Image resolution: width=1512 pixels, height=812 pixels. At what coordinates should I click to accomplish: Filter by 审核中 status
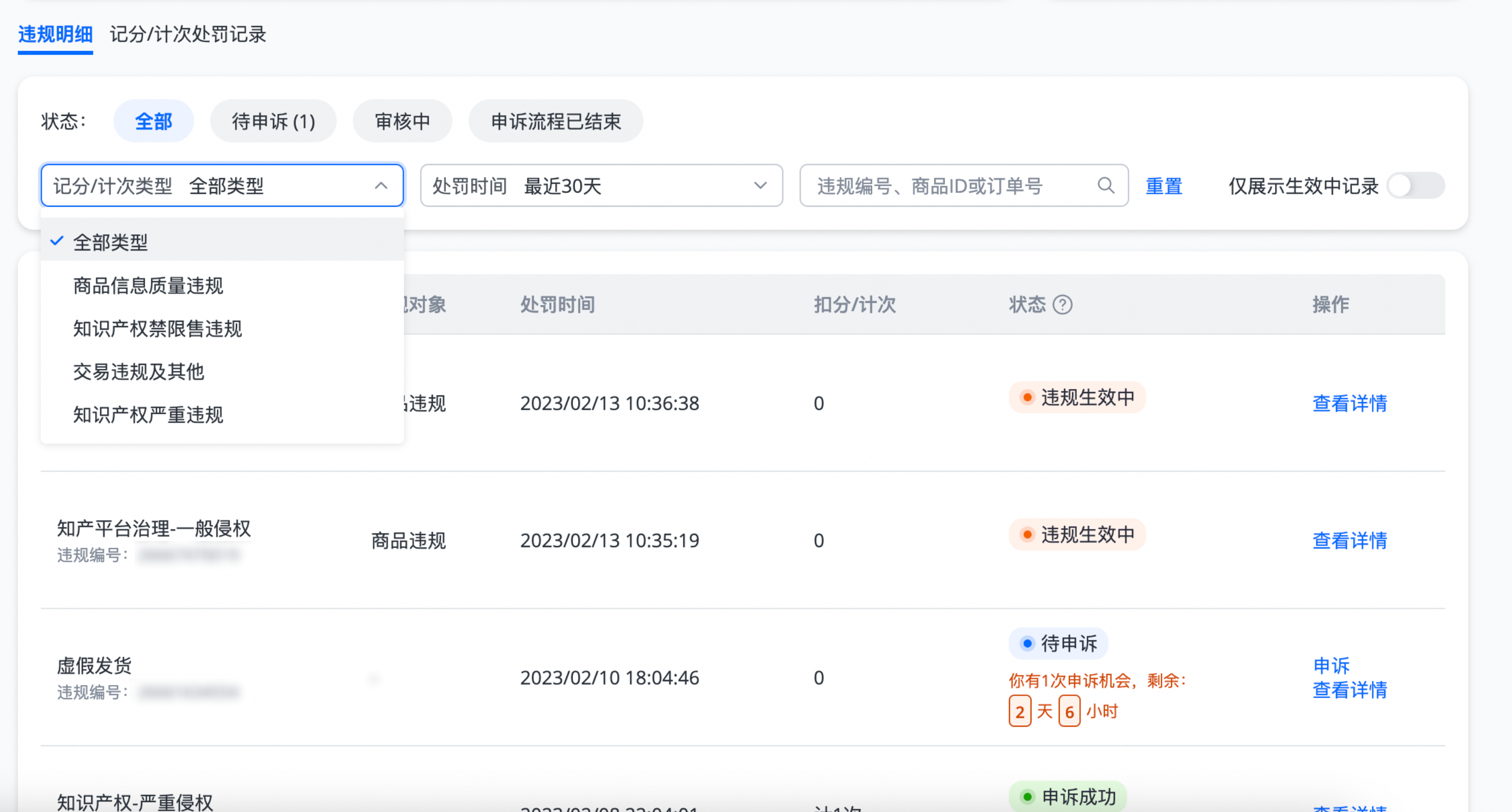click(x=403, y=121)
